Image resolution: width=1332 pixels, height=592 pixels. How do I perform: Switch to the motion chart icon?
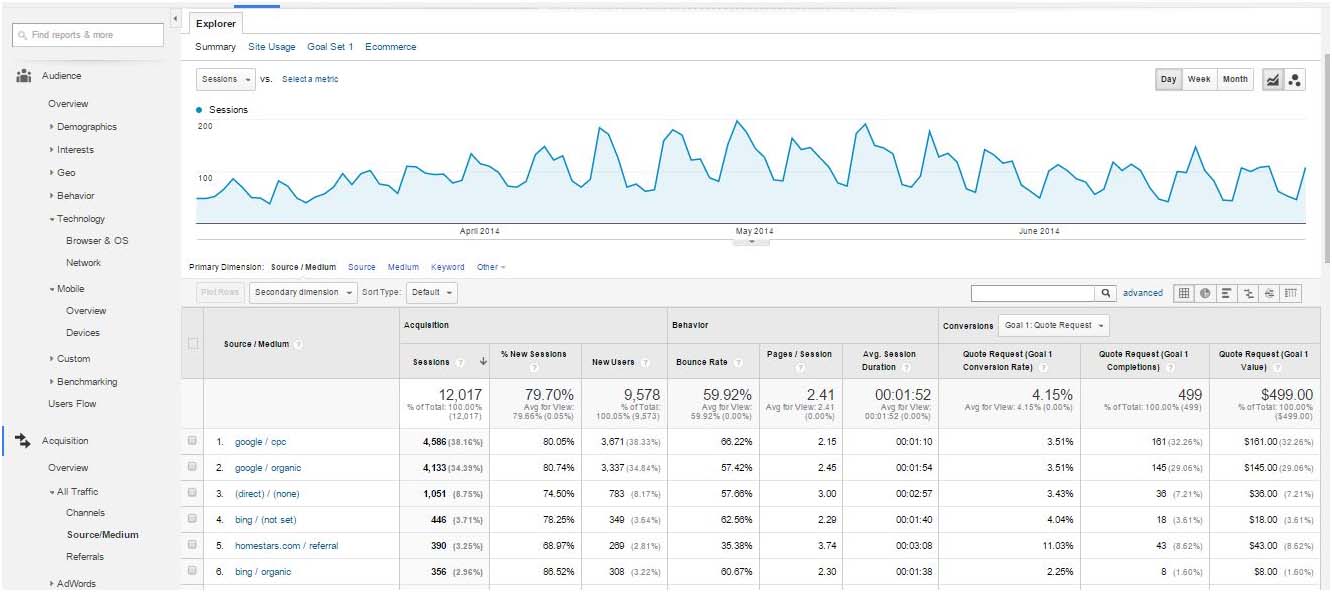(1294, 80)
